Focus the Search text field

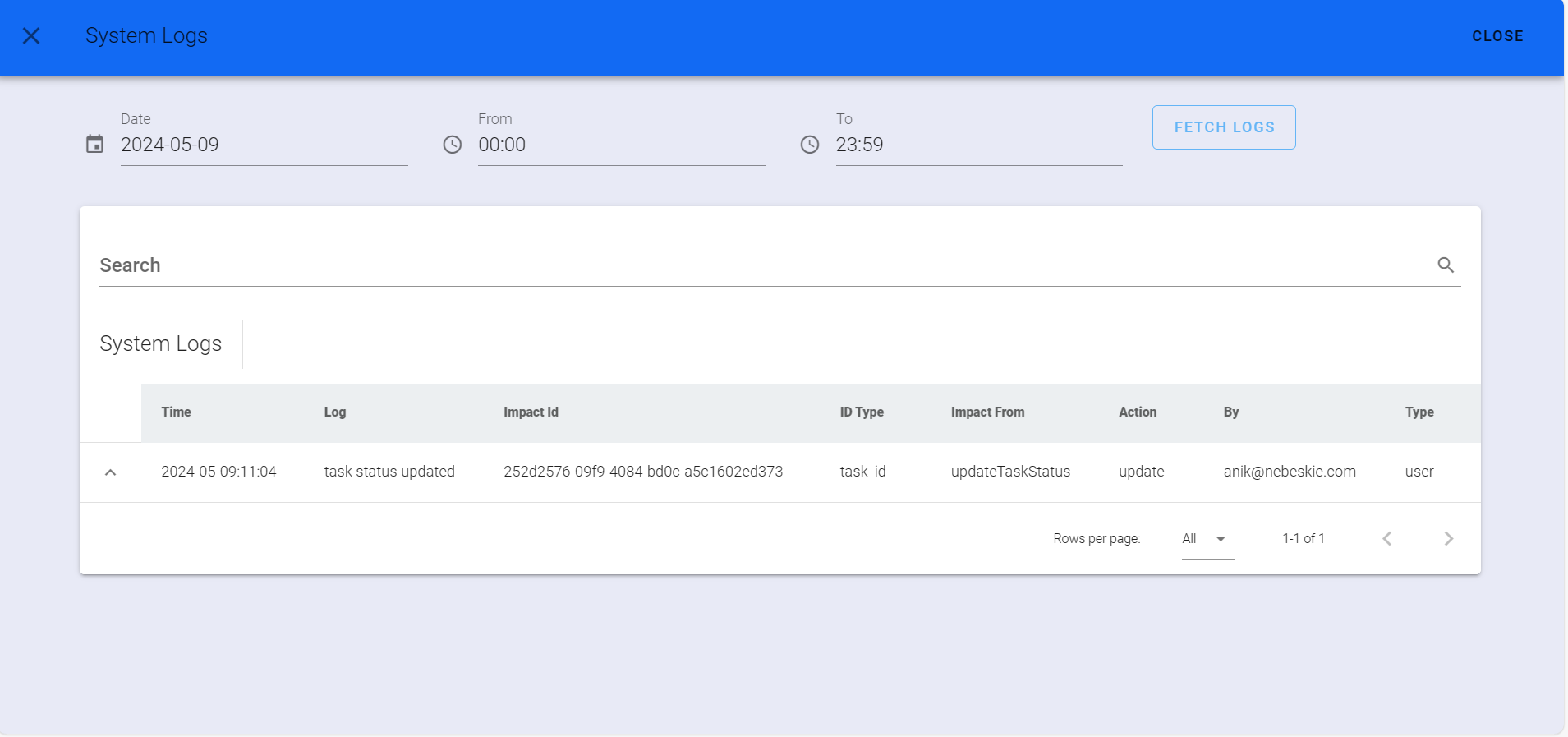(764, 265)
